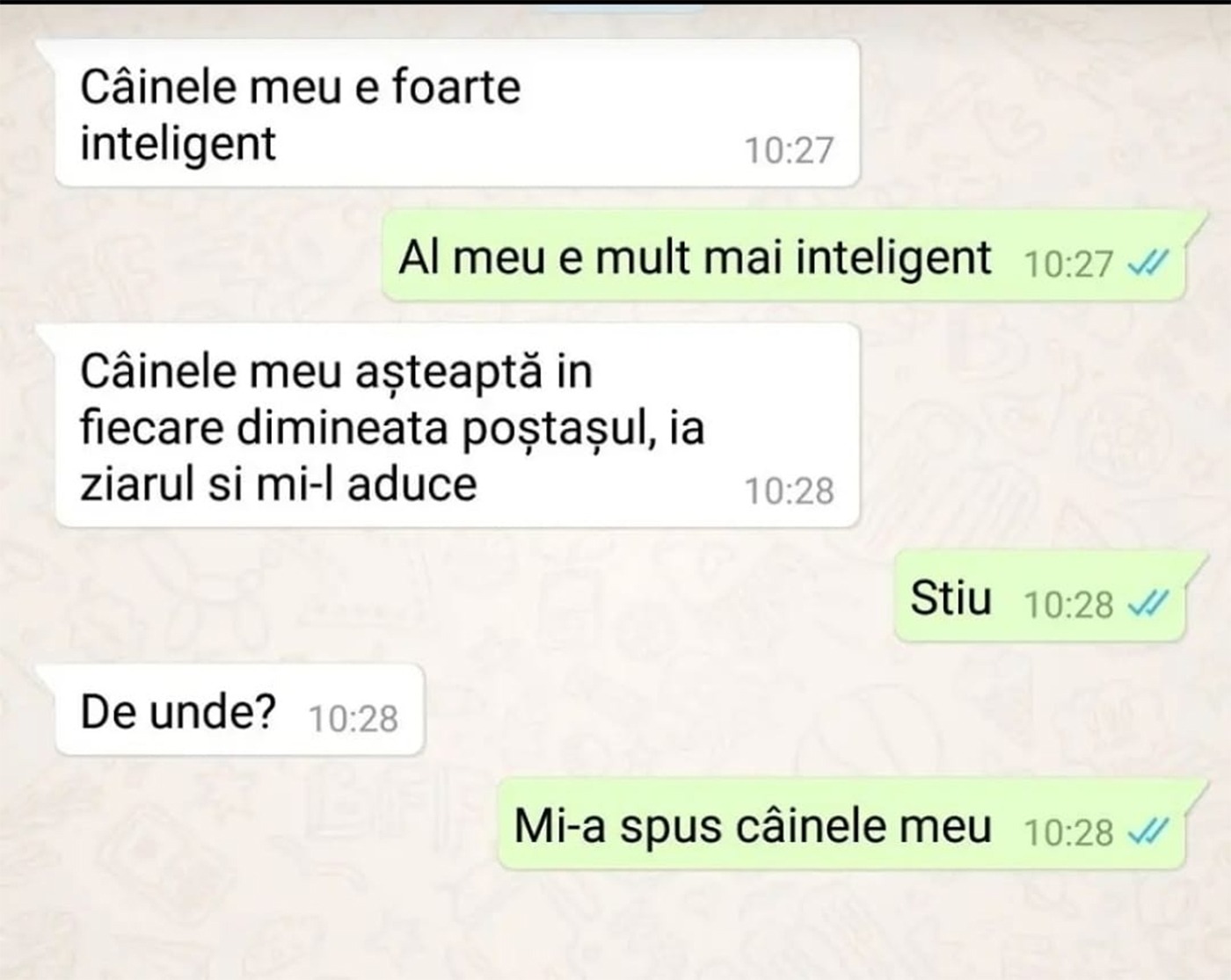Tap the 10:28 timestamp next to 'De unde?'
This screenshot has width=1231, height=980.
pos(353,719)
